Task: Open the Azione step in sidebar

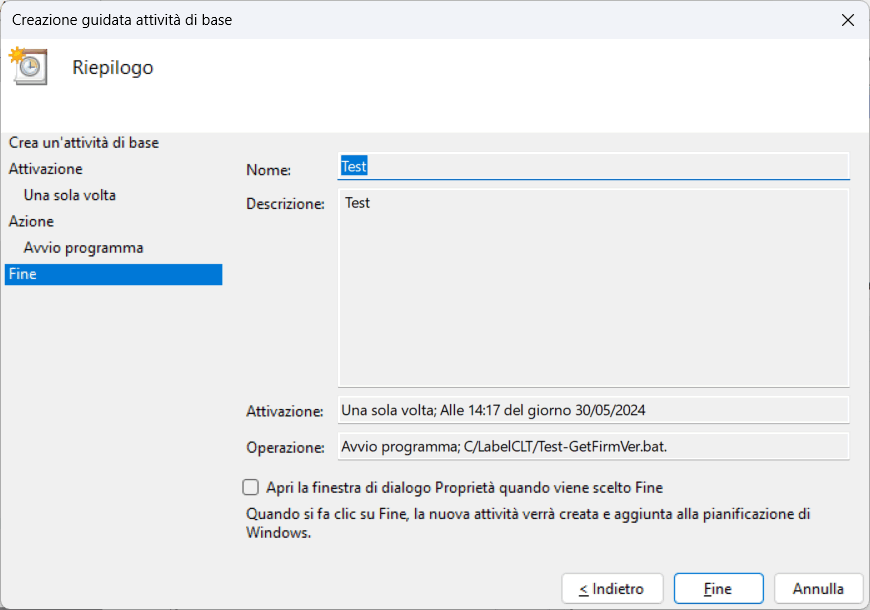Action: pyautogui.click(x=31, y=221)
